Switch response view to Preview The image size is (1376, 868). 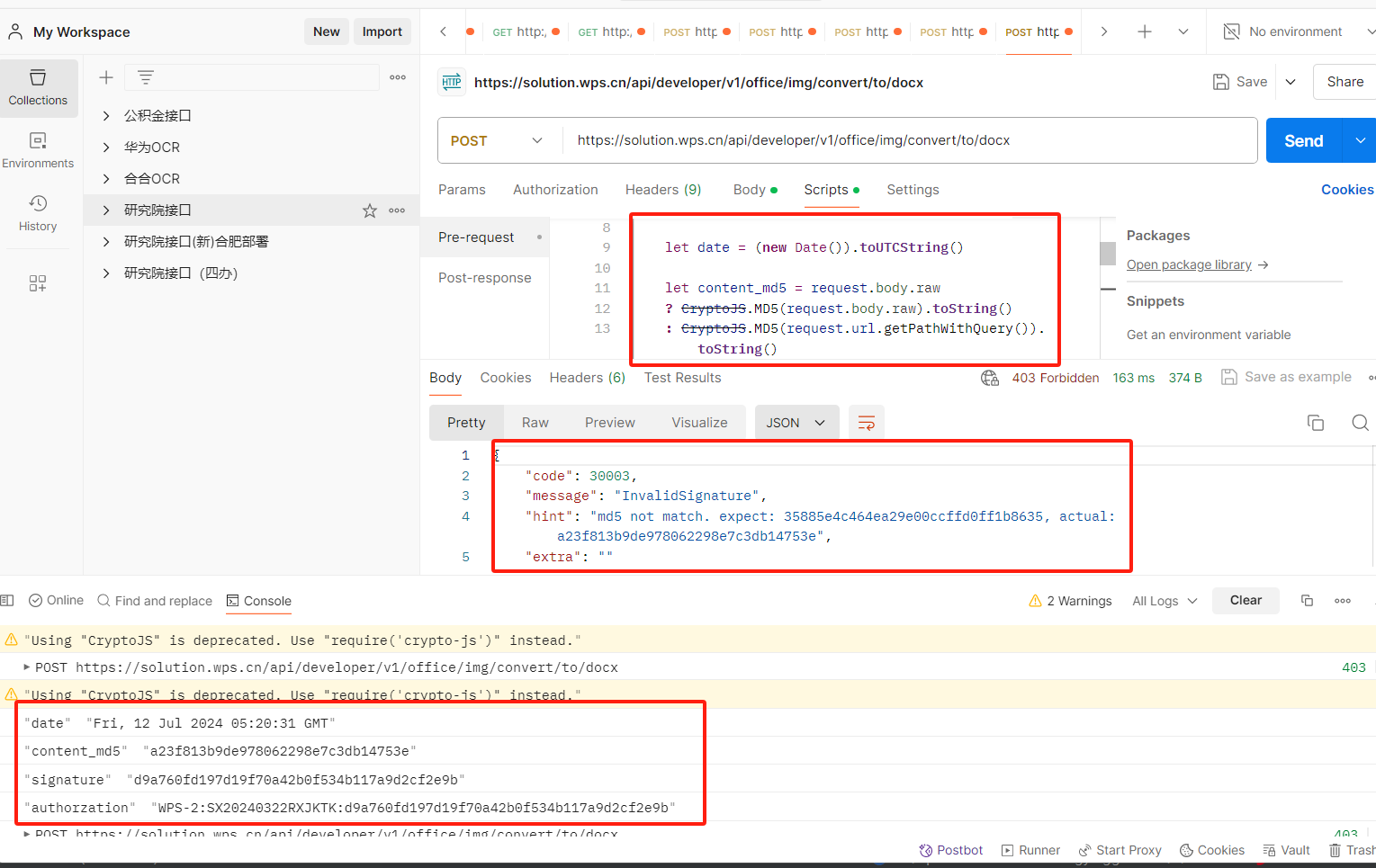pyautogui.click(x=610, y=423)
